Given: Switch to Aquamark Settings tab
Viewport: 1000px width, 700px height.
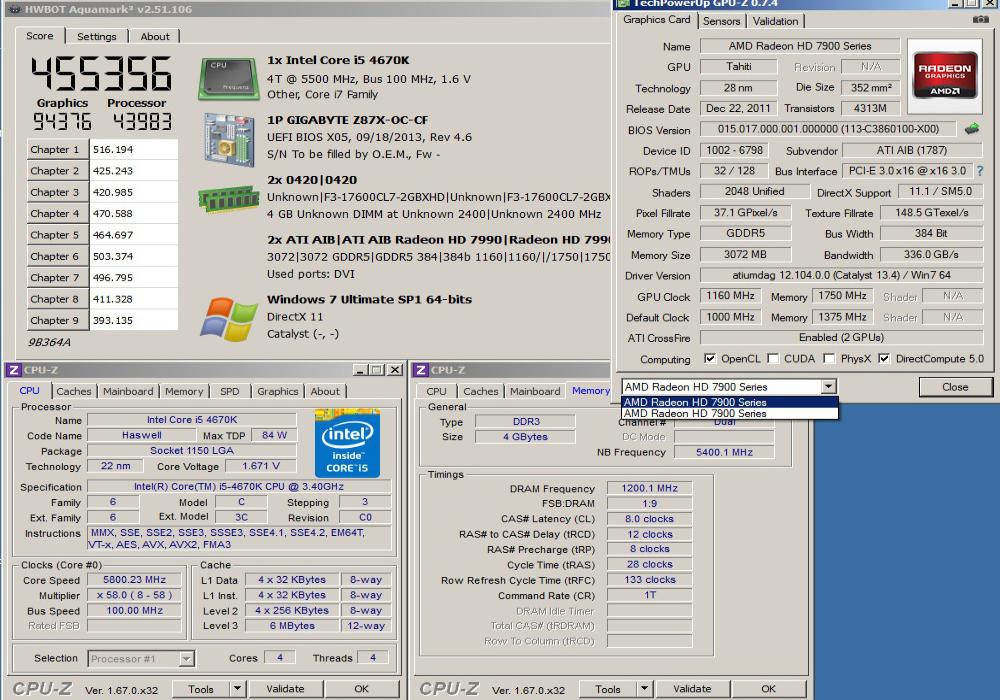Looking at the screenshot, I should pos(97,36).
